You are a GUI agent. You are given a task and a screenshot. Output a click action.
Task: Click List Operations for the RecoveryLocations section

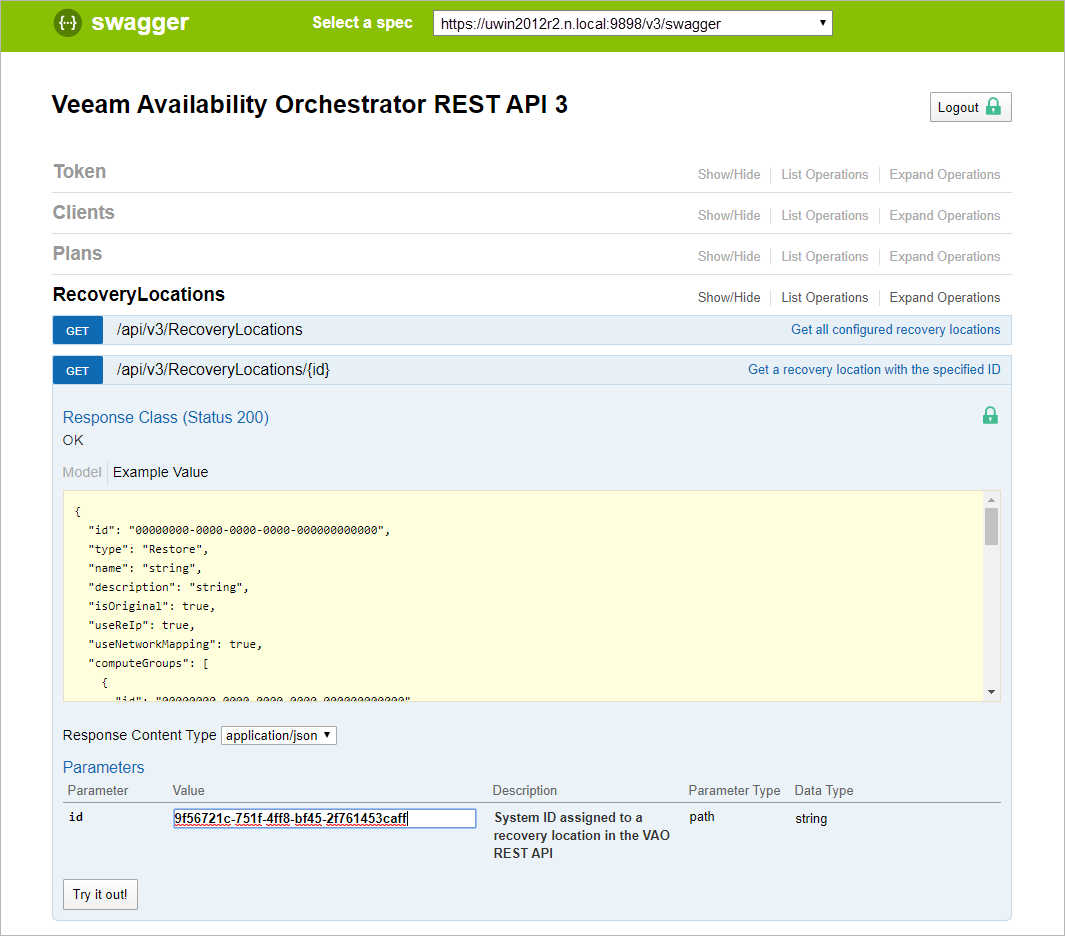tap(825, 298)
